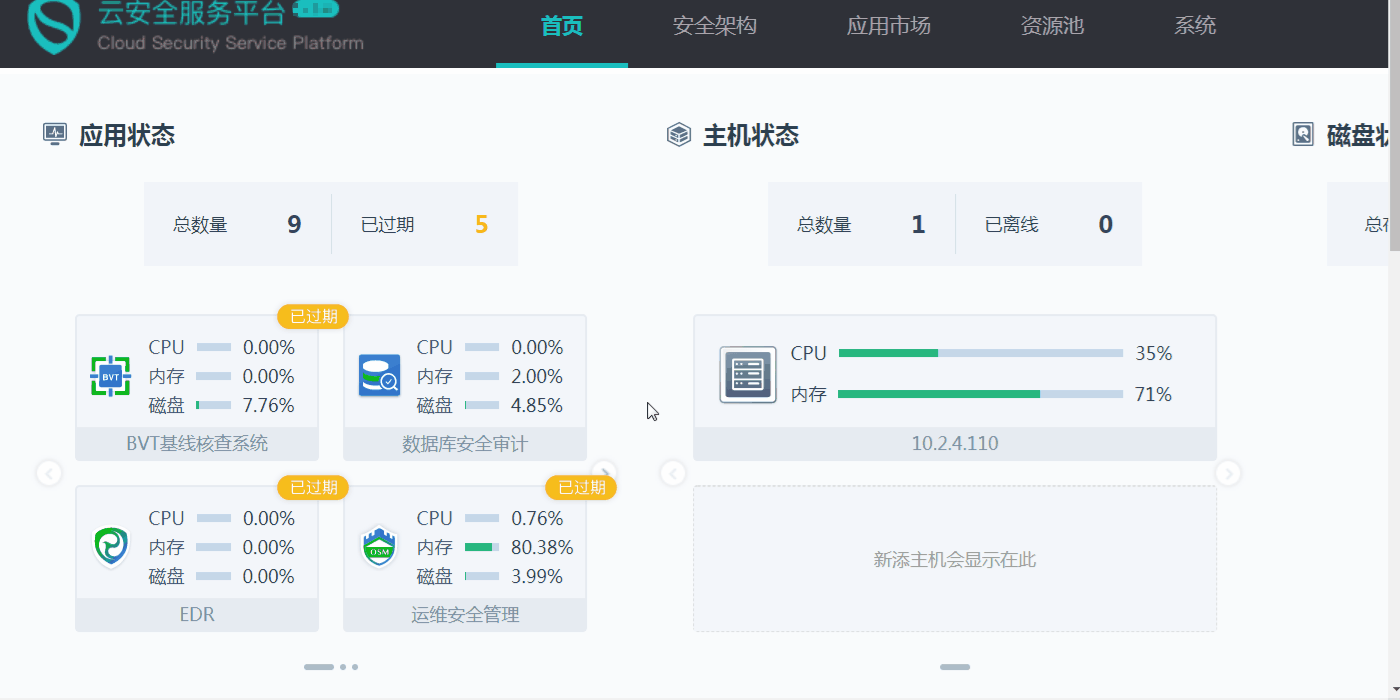The width and height of the screenshot is (1400, 700).
Task: Click the CPU progress bar of host 10.2.4.110
Action: click(x=980, y=352)
